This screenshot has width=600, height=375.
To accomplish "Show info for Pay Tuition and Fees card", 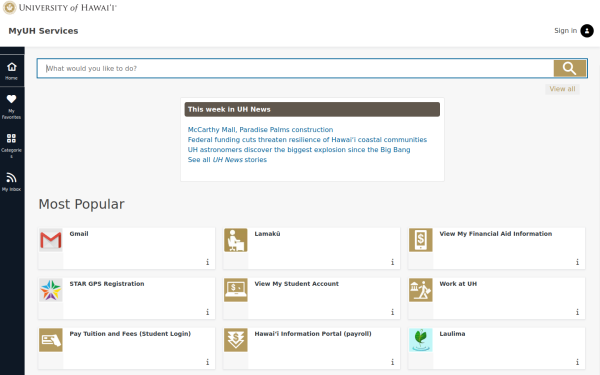I will pos(207,362).
